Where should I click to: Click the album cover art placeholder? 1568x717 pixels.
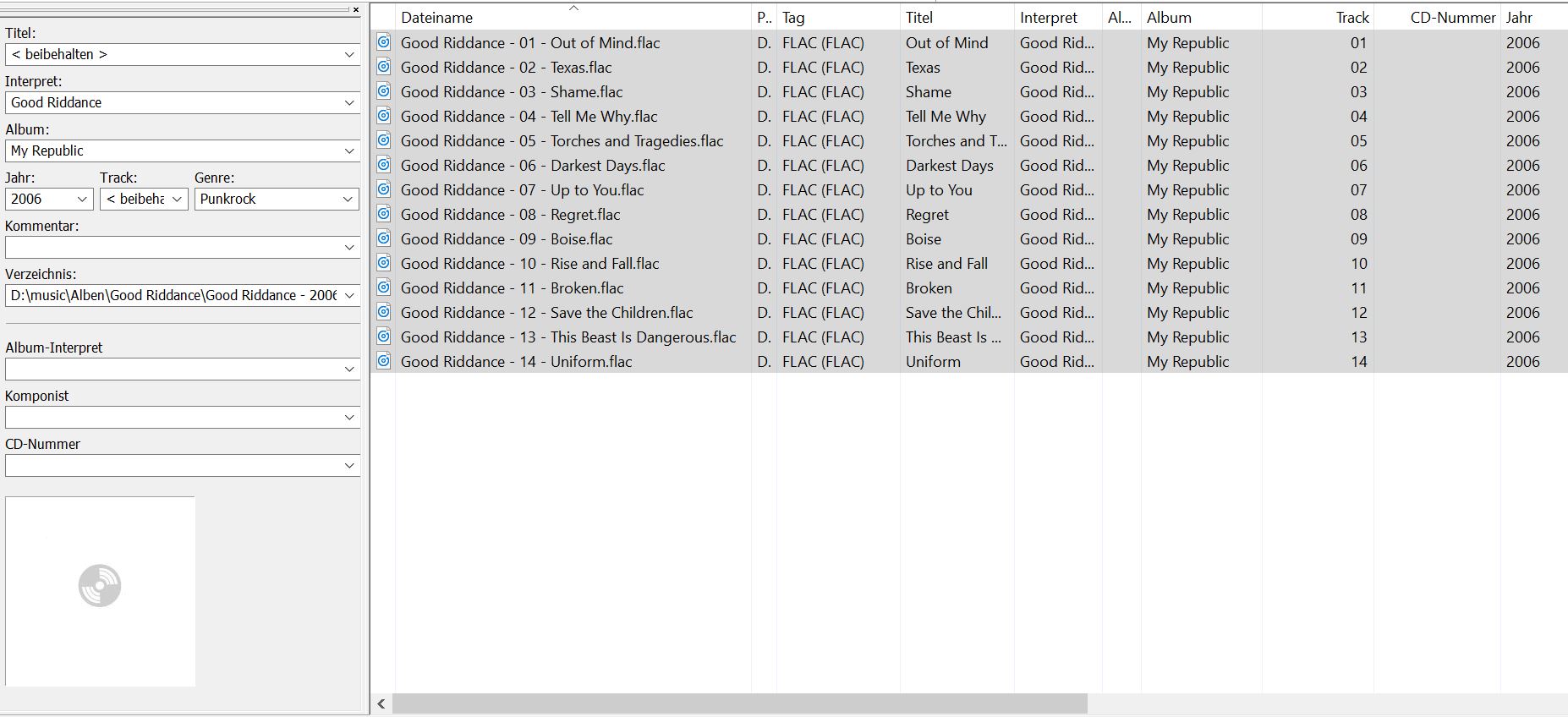(x=100, y=591)
